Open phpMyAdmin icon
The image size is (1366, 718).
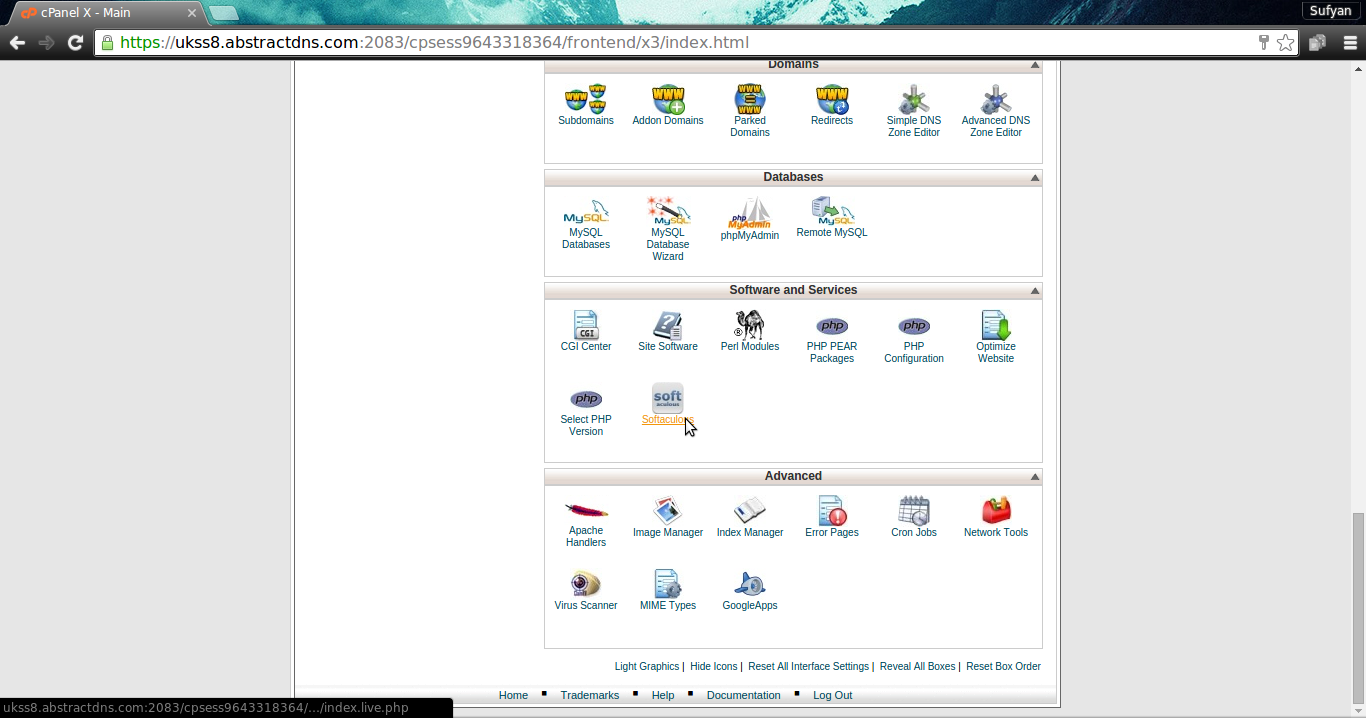[750, 213]
